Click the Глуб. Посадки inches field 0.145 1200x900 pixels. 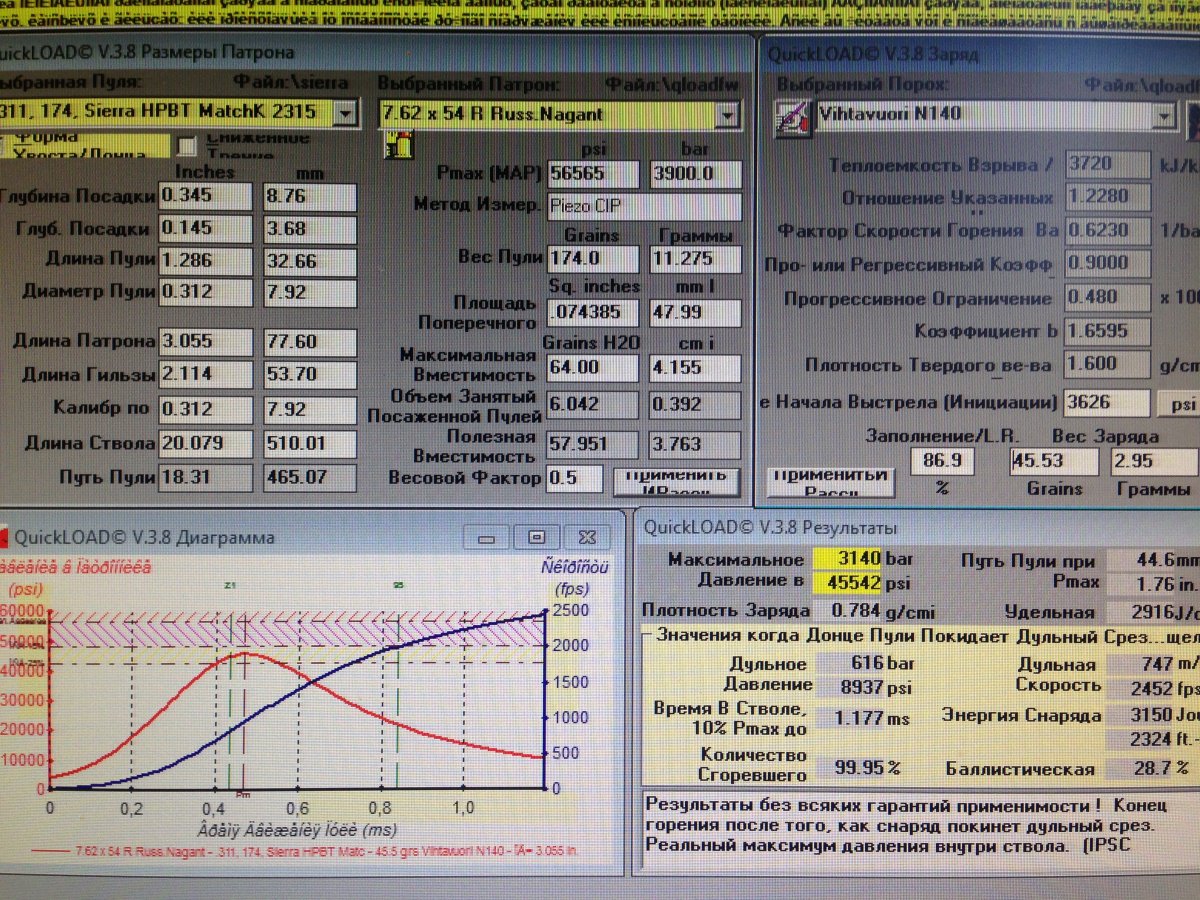tap(206, 229)
